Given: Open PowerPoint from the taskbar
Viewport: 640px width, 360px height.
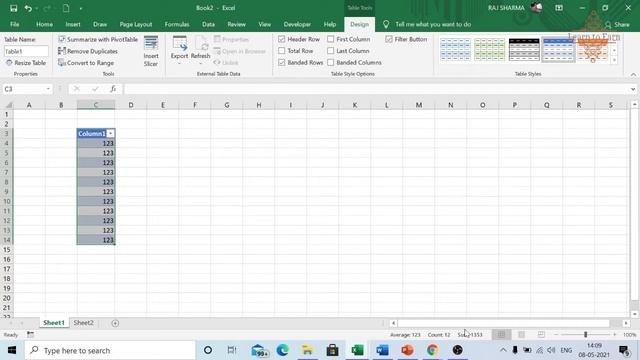Looking at the screenshot, I should tap(407, 350).
